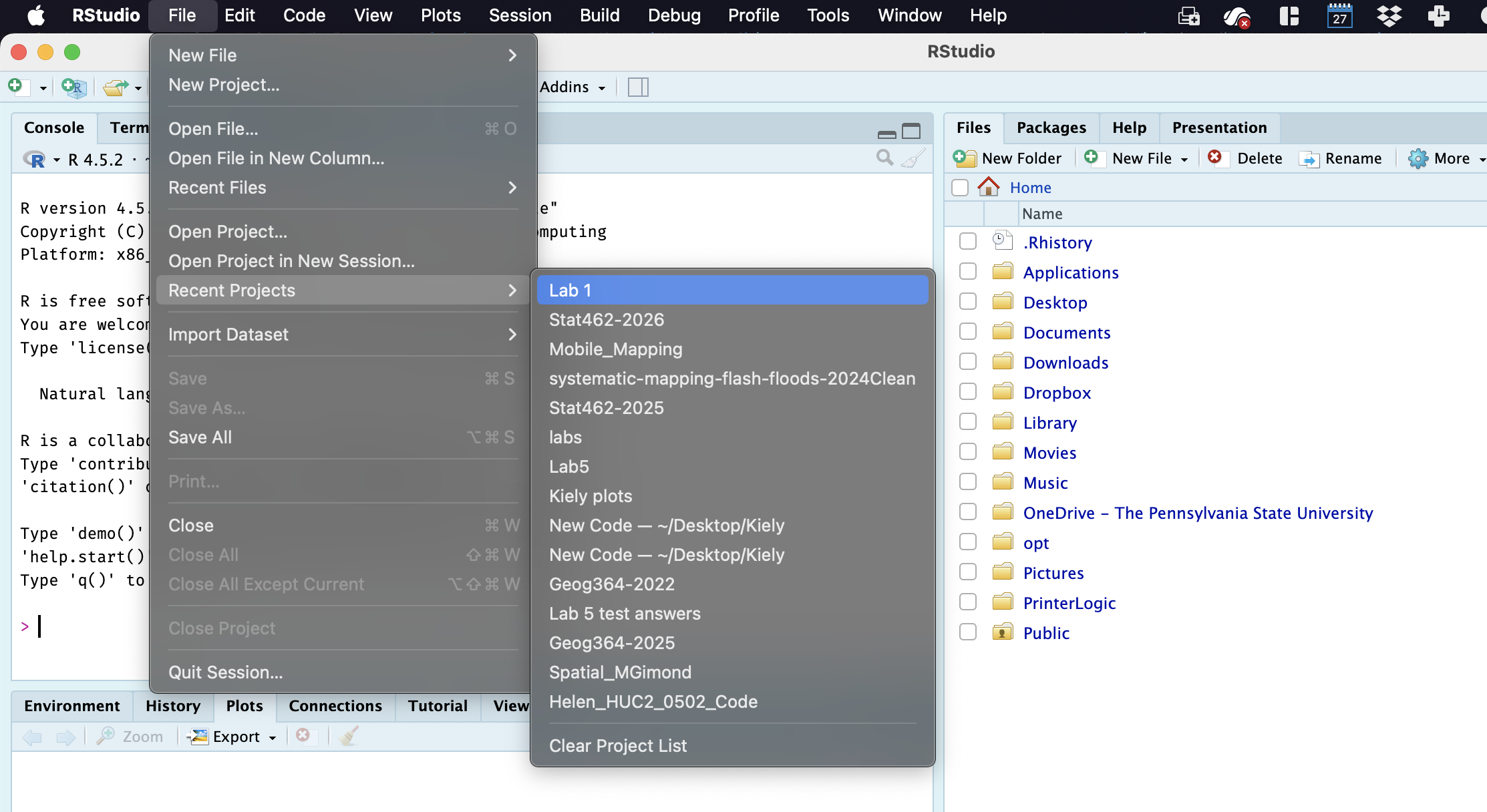The height and width of the screenshot is (812, 1487).
Task: Open the Dropbox folder link
Action: 1057,393
